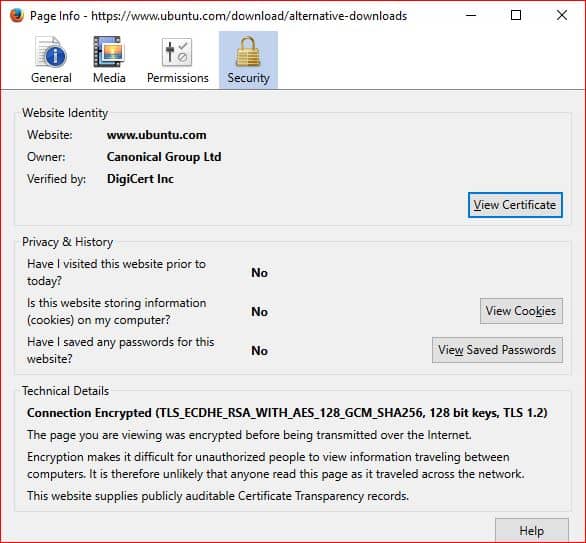This screenshot has height=543, width=586.
Task: Open View Saved Passwords button
Action: click(x=497, y=350)
